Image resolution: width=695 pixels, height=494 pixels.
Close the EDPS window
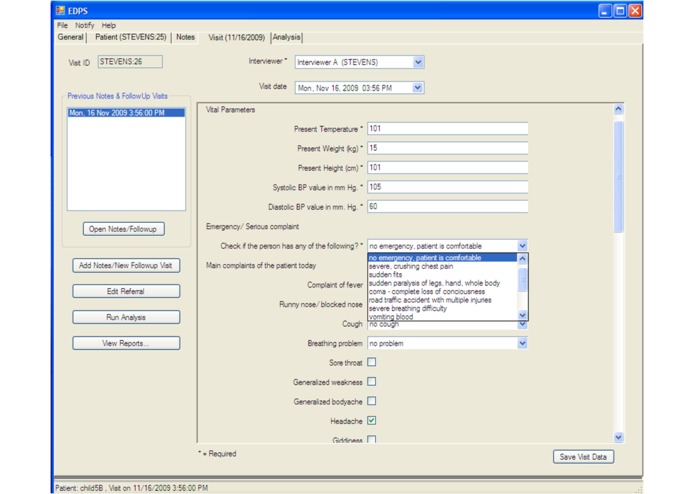[x=635, y=11]
